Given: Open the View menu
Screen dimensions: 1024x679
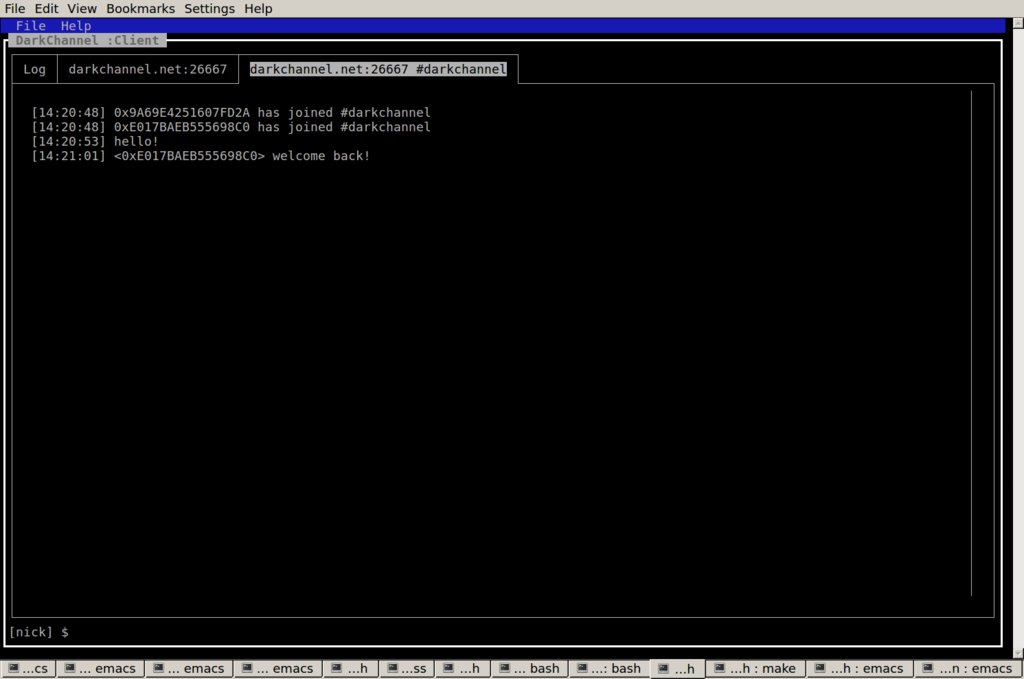Looking at the screenshot, I should pyautogui.click(x=82, y=8).
